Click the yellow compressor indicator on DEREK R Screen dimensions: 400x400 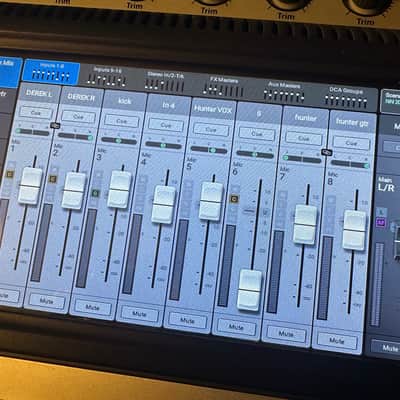coord(53,179)
